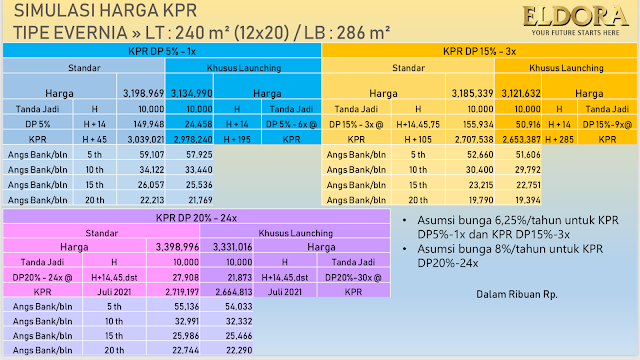Select the 'Asumsi bunga 8%/tahun' note
Image resolution: width=640 pixels, height=360 pixels.
(x=510, y=256)
